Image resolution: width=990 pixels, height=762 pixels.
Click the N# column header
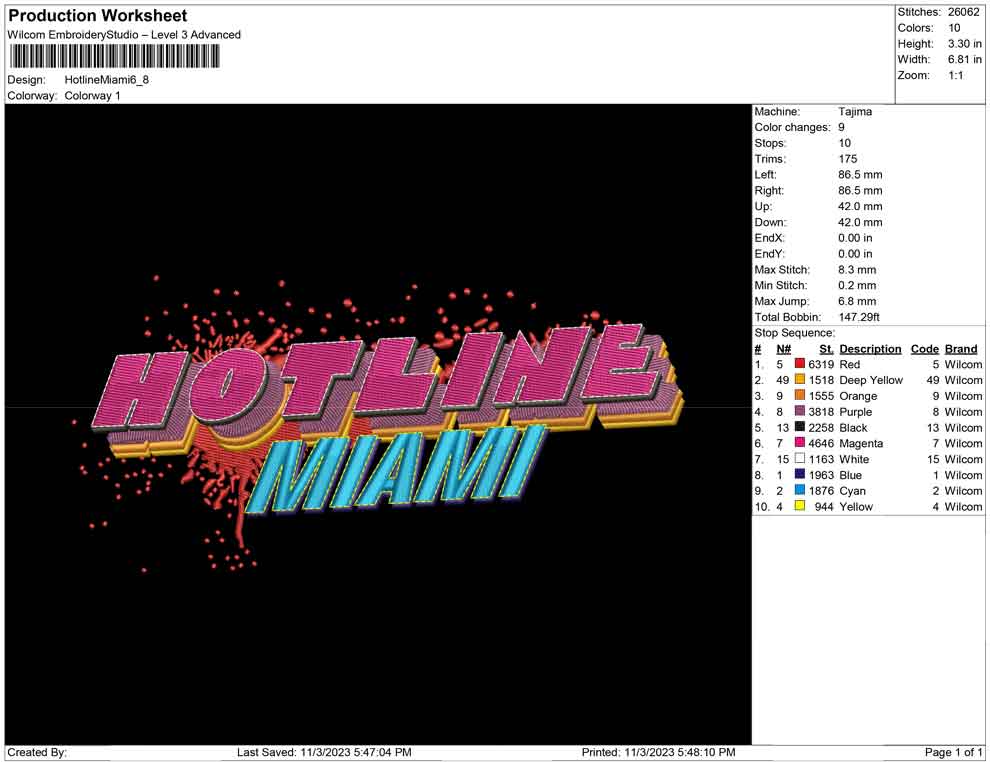(784, 349)
